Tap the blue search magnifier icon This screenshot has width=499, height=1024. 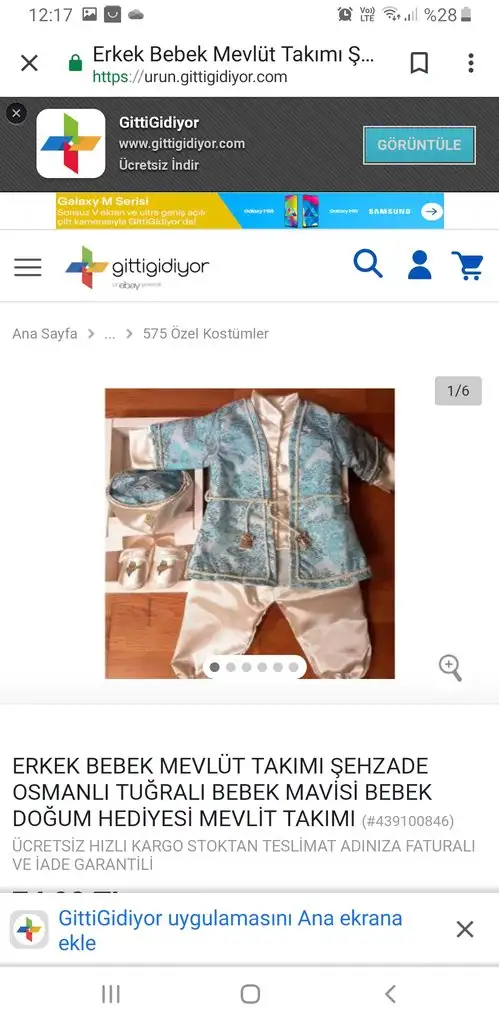tap(368, 264)
